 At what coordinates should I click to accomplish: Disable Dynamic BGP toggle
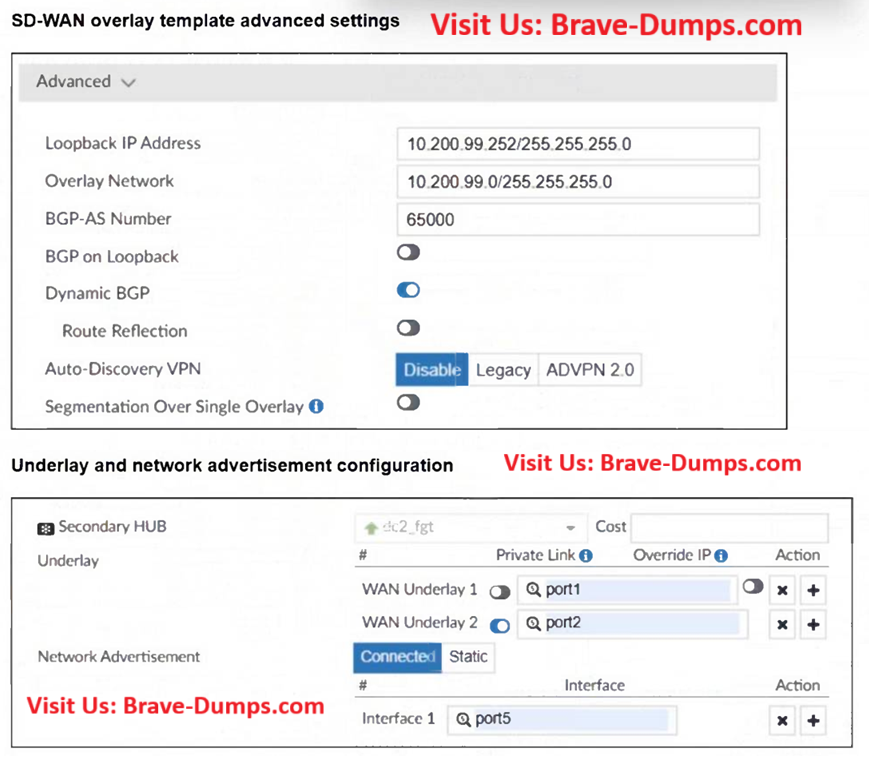(x=408, y=291)
